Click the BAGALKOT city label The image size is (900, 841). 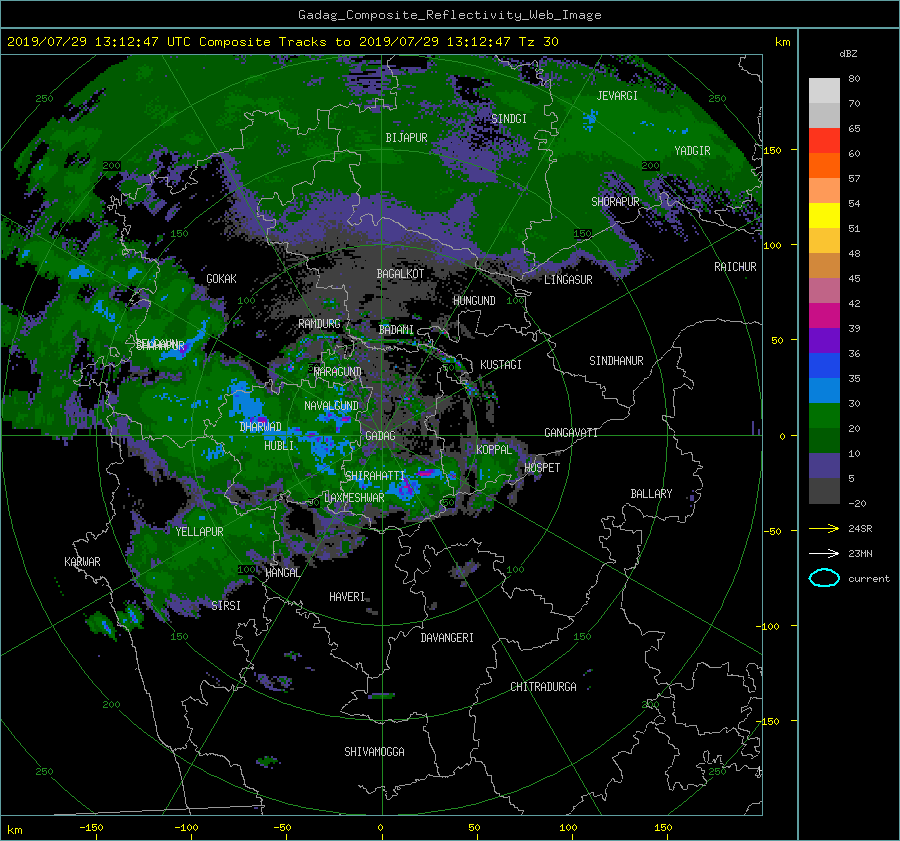click(x=400, y=274)
